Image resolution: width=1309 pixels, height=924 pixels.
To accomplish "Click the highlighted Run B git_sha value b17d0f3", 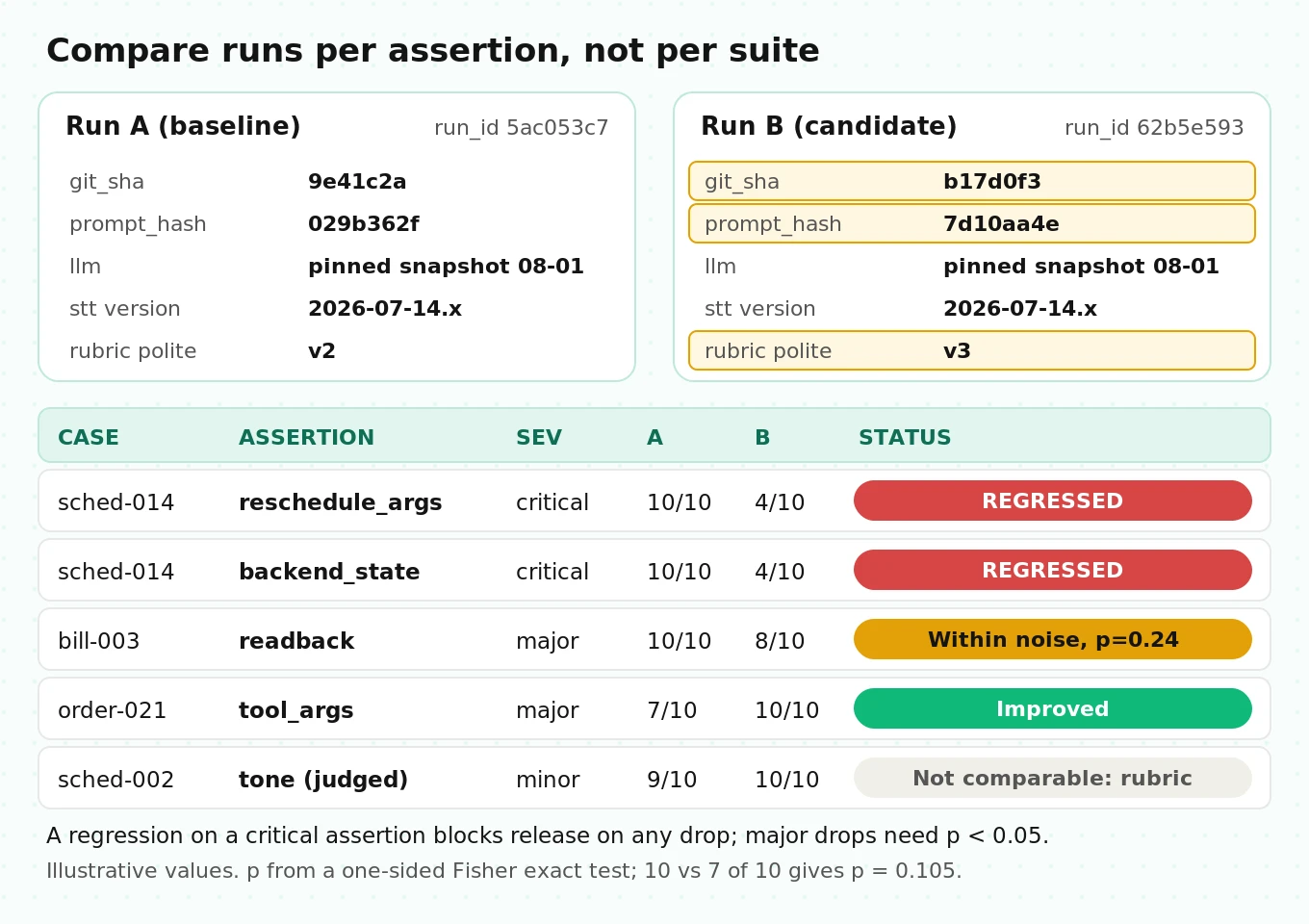I will point(992,182).
